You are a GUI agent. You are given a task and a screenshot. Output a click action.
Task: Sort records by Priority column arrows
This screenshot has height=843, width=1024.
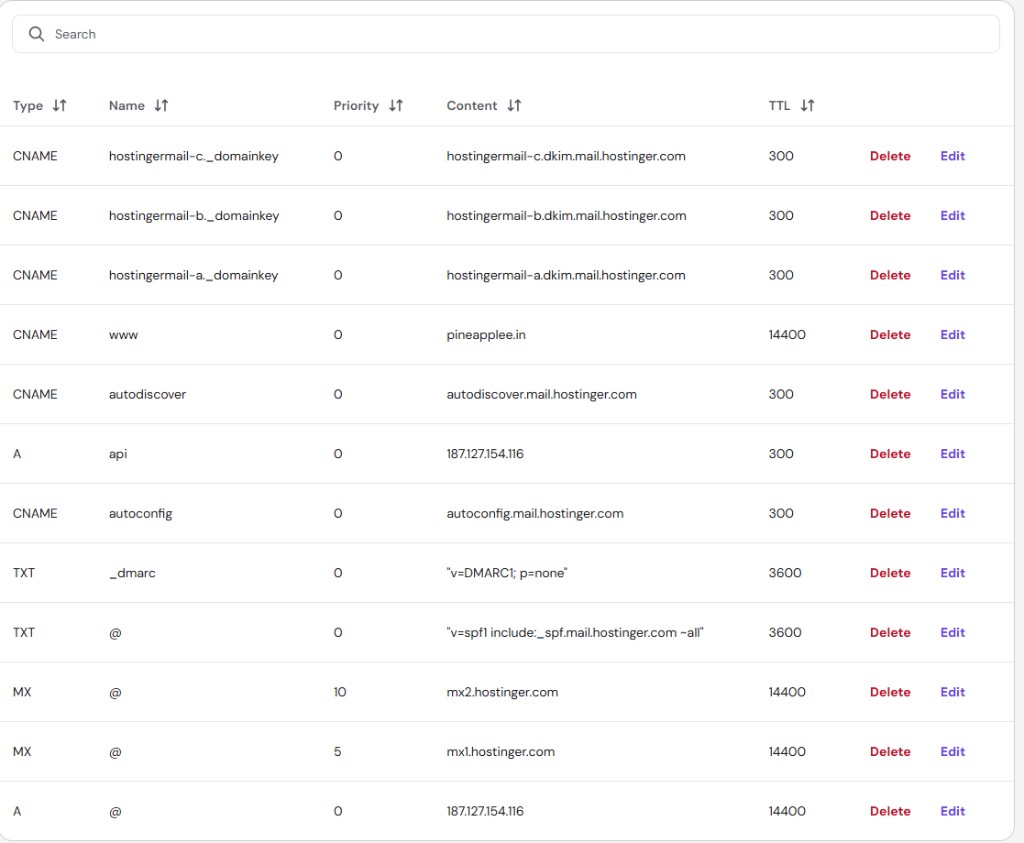pyautogui.click(x=395, y=105)
